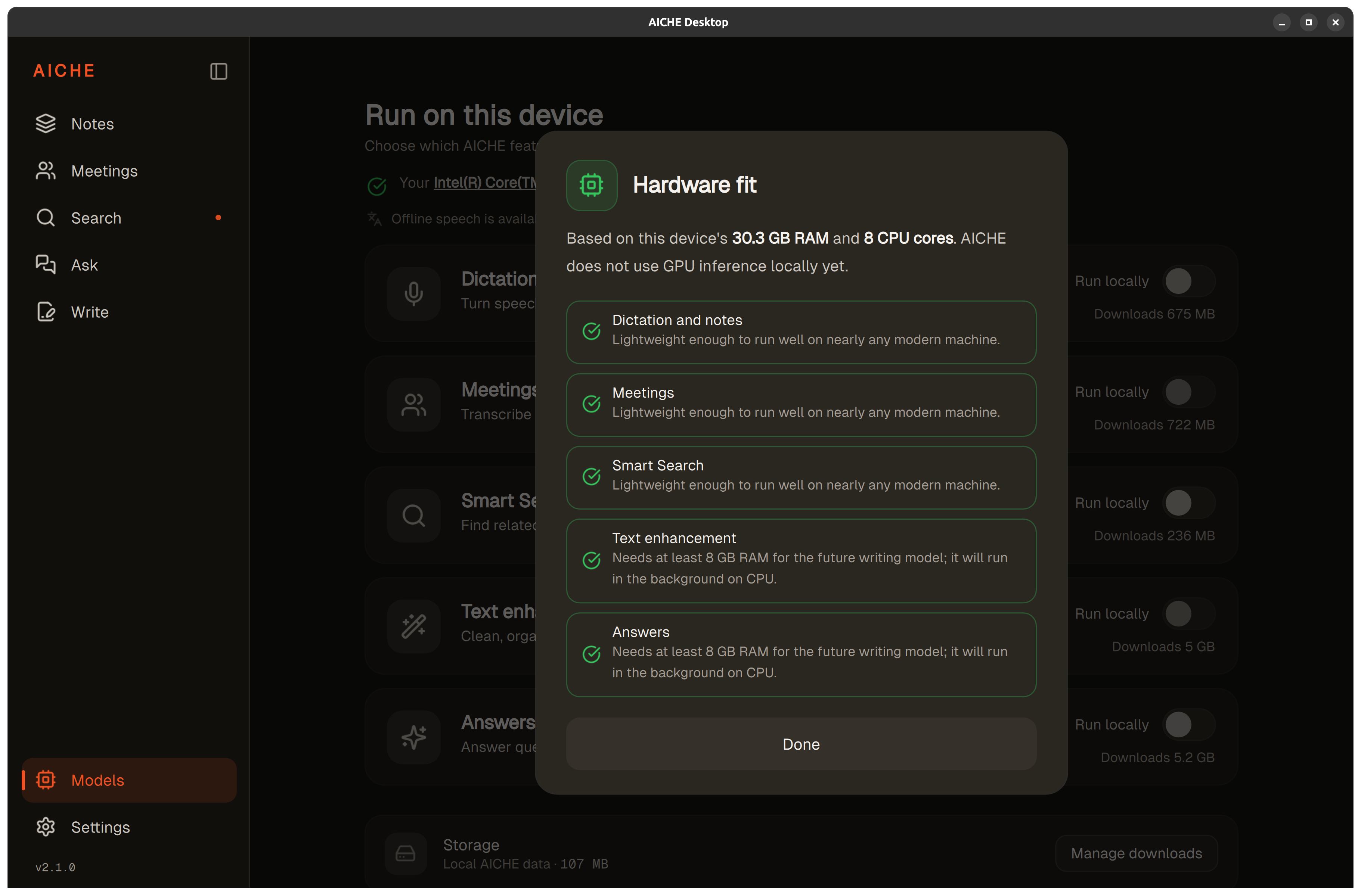Click the Answers sparkle icon
This screenshot has width=1361, height=896.
pyautogui.click(x=413, y=737)
